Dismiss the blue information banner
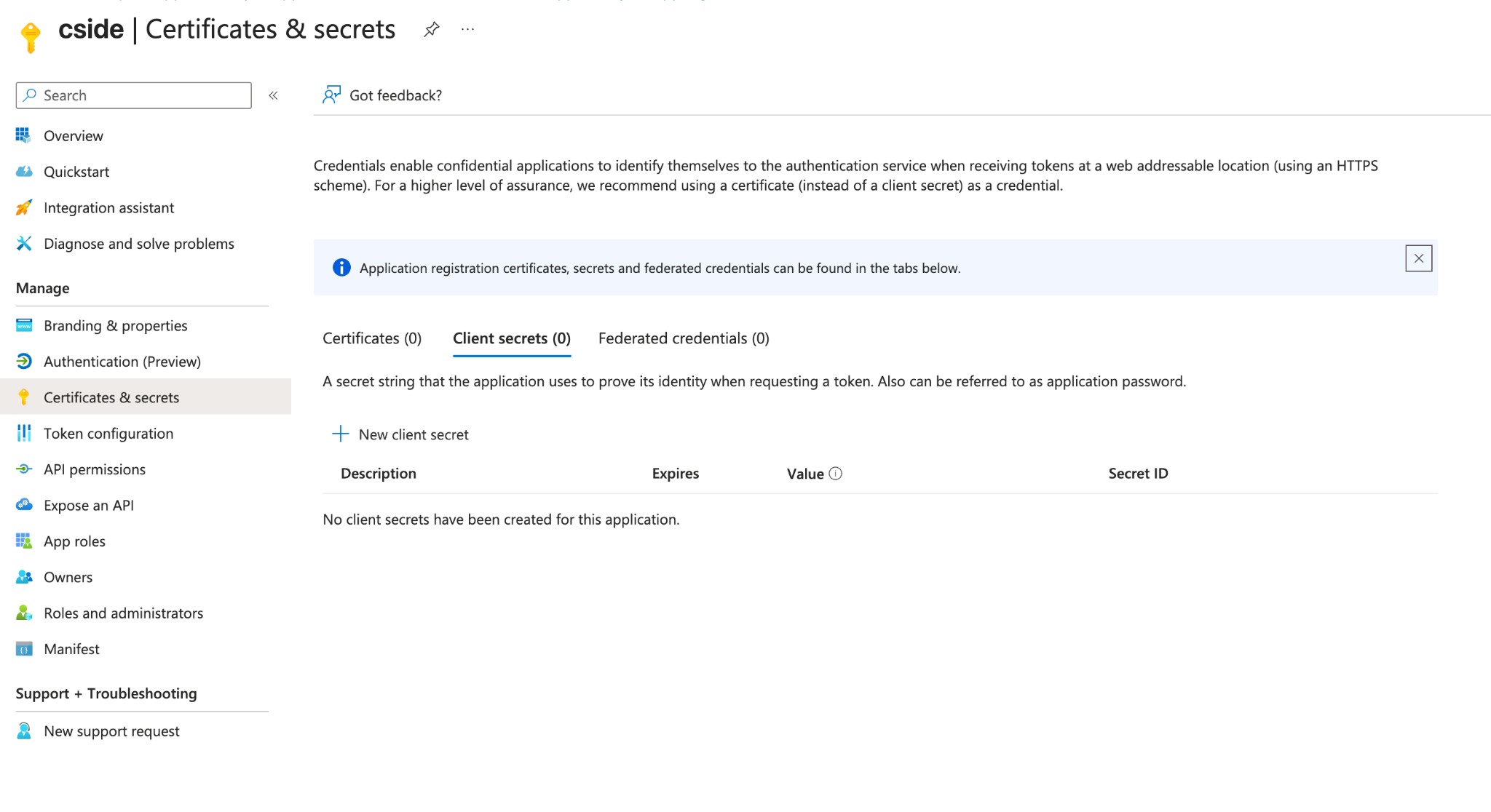 click(1418, 258)
